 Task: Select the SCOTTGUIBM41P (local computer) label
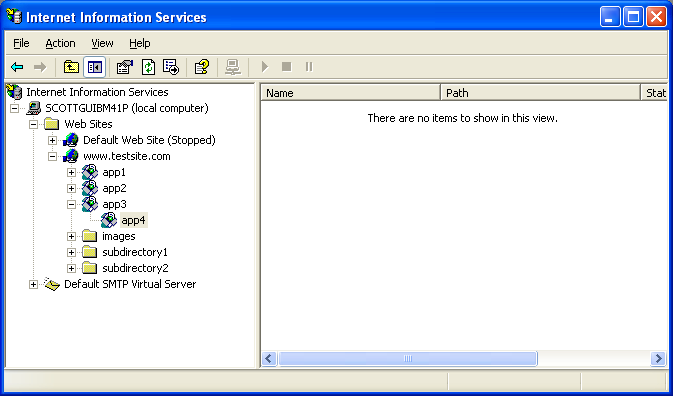tap(127, 108)
